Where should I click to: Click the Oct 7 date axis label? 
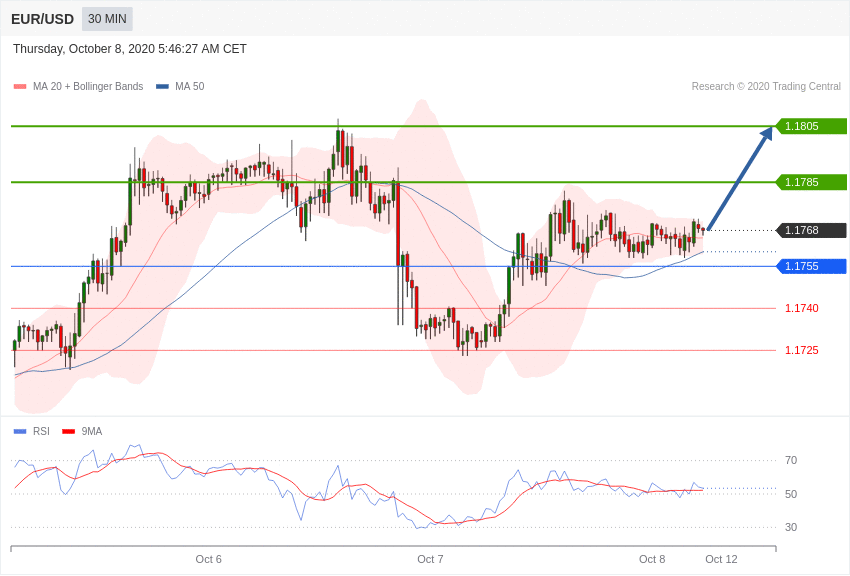pyautogui.click(x=430, y=559)
